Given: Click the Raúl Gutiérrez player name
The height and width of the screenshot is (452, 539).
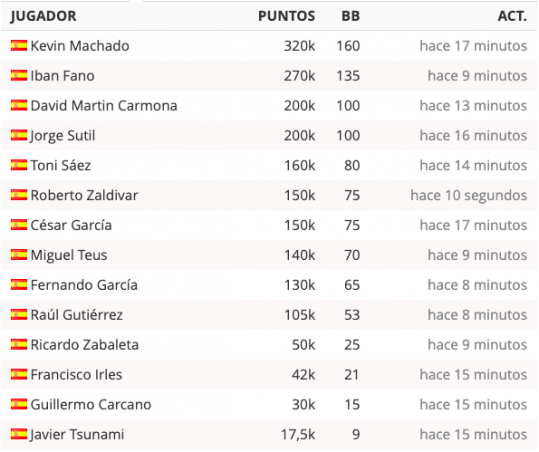Looking at the screenshot, I should pyautogui.click(x=77, y=315).
